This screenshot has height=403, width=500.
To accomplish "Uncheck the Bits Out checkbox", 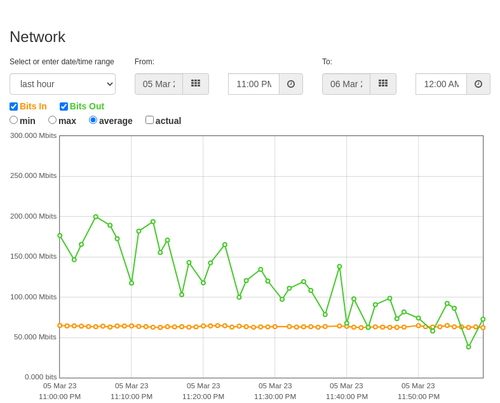I will pos(64,106).
